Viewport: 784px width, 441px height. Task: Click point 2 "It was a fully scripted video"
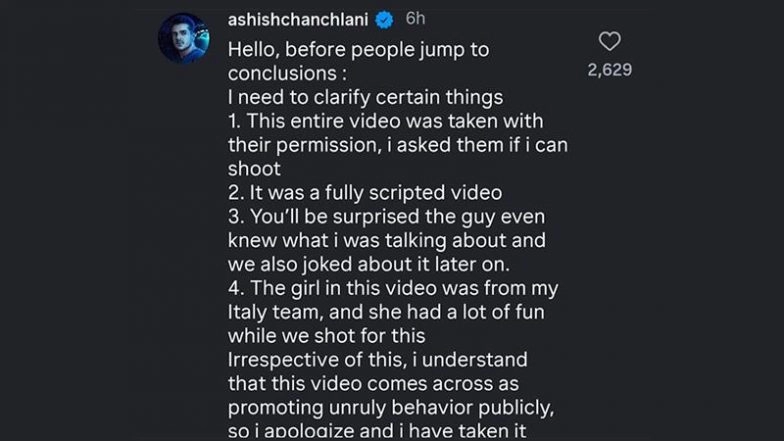click(364, 194)
